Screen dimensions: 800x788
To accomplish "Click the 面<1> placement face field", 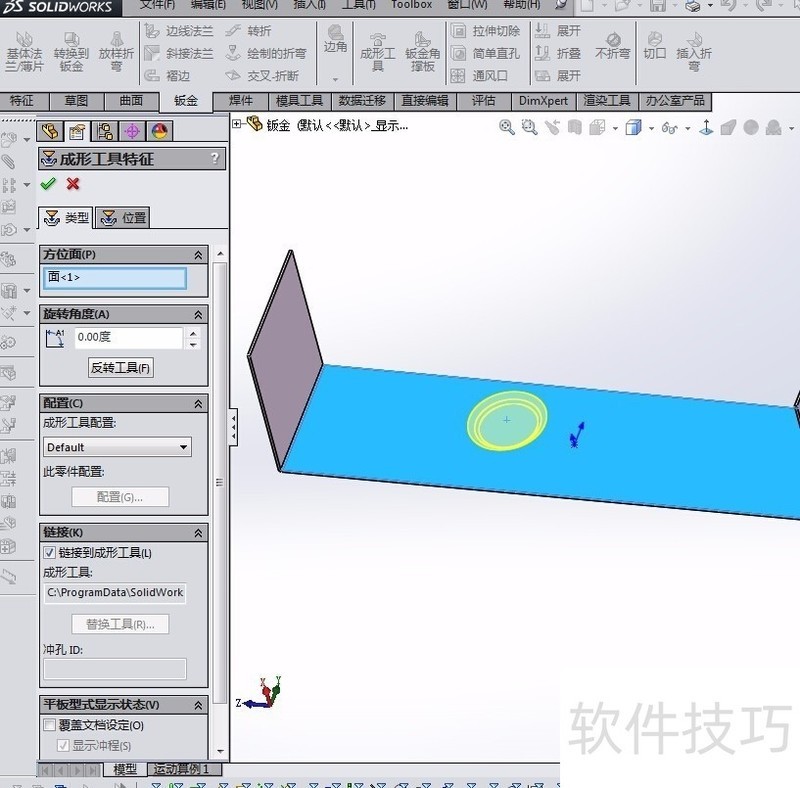I will 115,278.
